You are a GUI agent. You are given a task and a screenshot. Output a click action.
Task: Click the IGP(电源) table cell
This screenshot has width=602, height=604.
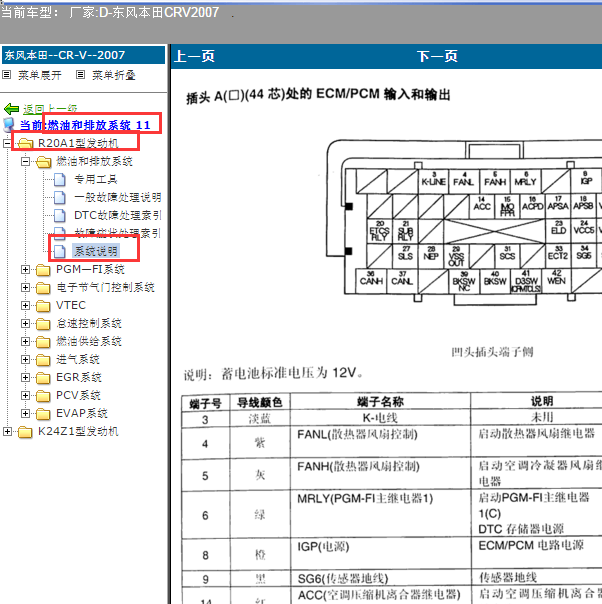point(380,554)
